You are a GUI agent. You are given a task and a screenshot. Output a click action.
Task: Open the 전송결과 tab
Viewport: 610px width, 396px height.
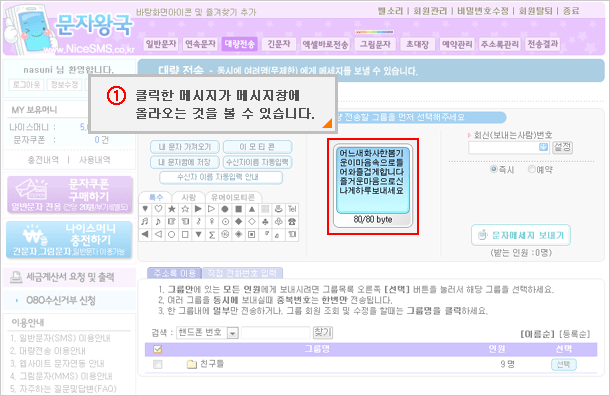tap(543, 44)
